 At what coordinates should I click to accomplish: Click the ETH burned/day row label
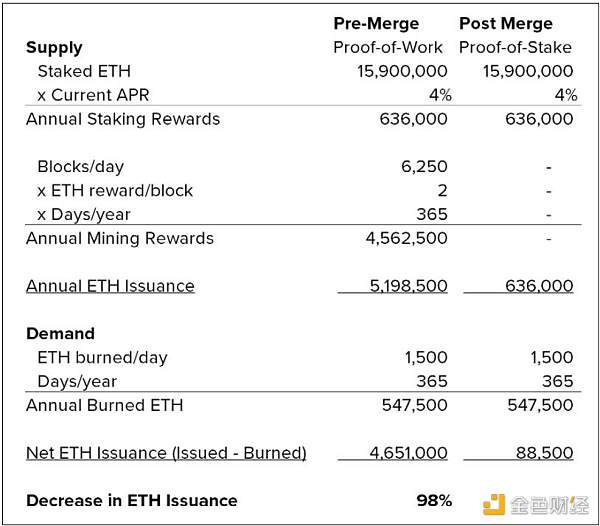pos(102,357)
